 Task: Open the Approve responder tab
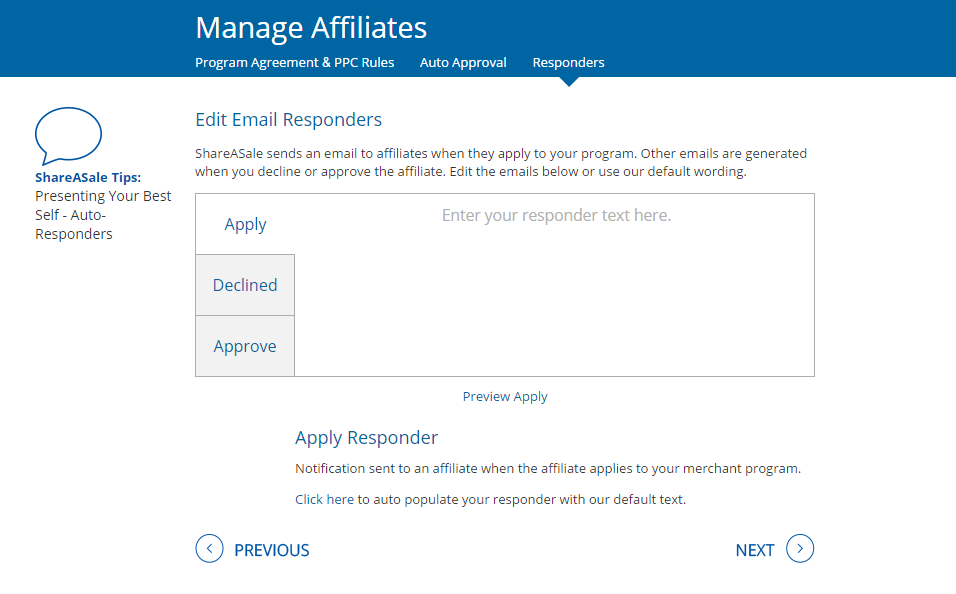point(245,346)
